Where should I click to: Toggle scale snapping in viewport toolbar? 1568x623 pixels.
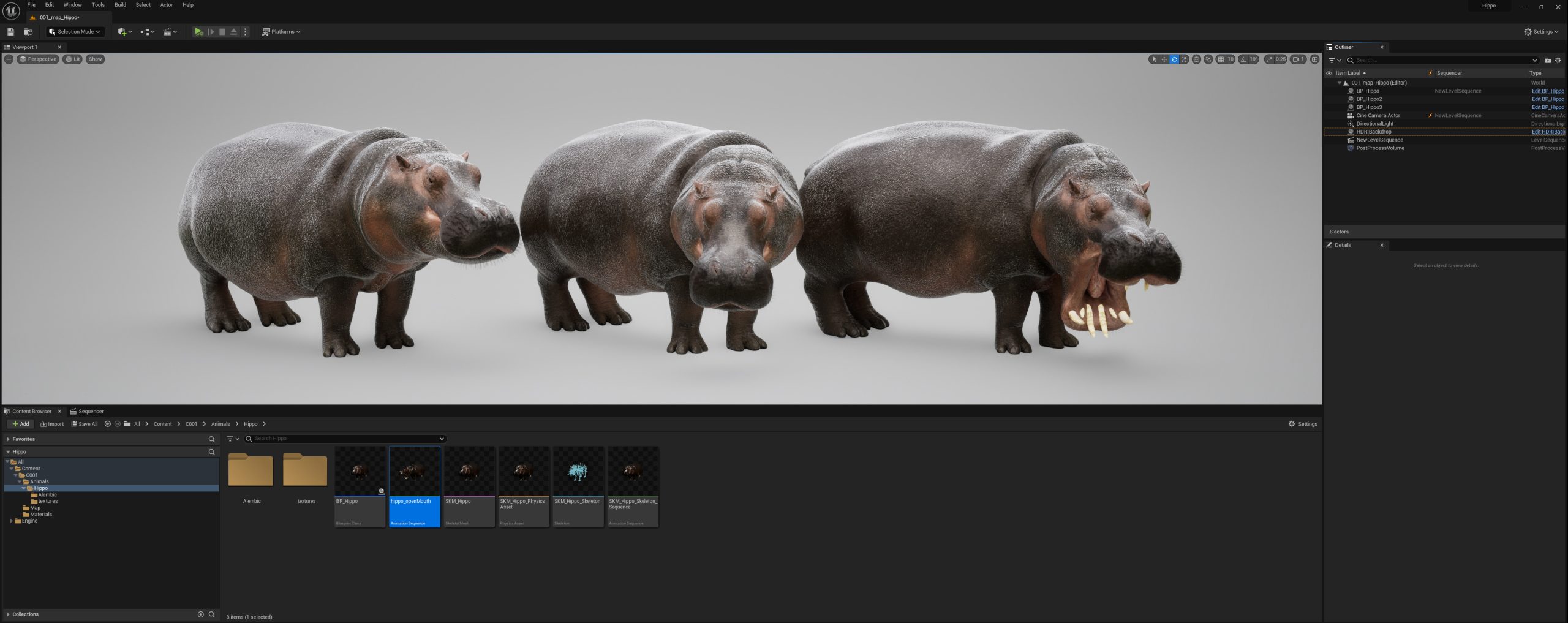point(1269,59)
